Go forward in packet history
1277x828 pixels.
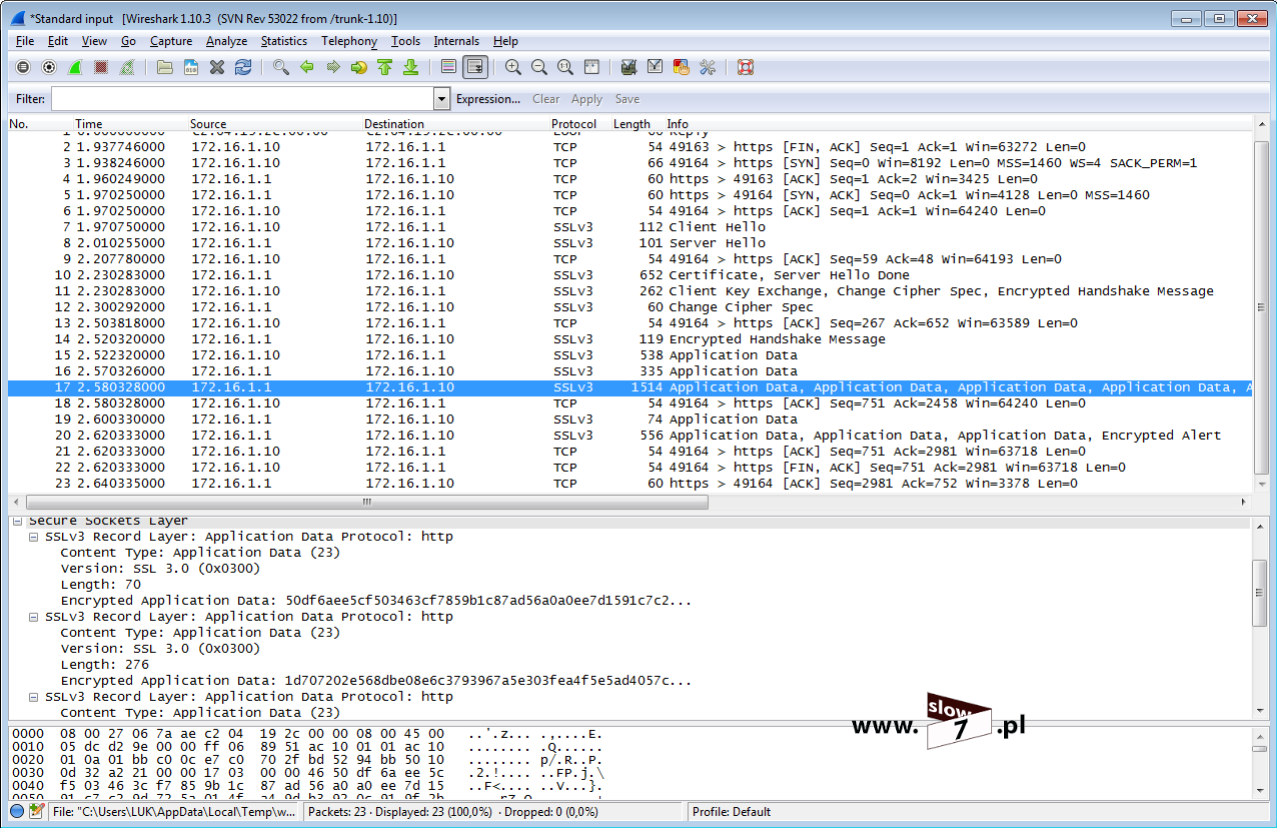tap(333, 67)
